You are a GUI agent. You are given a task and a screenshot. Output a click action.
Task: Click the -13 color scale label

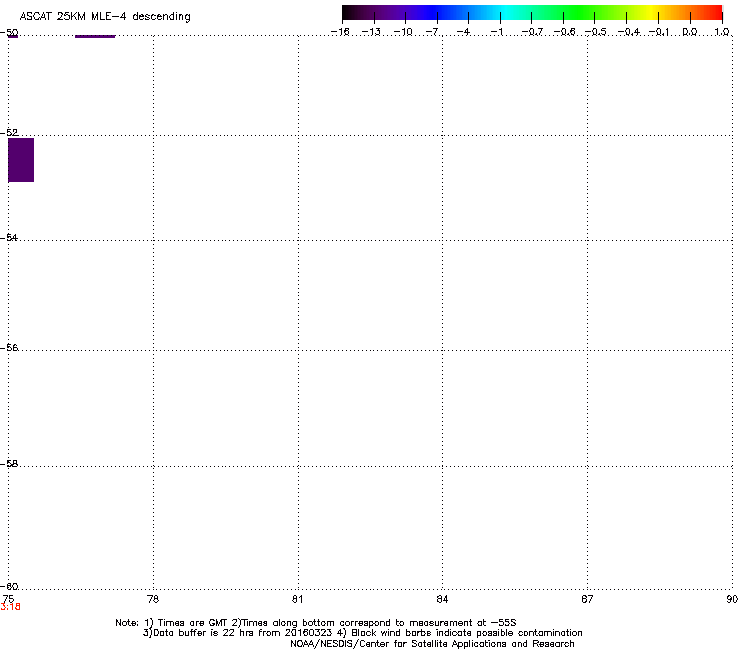(x=371, y=32)
